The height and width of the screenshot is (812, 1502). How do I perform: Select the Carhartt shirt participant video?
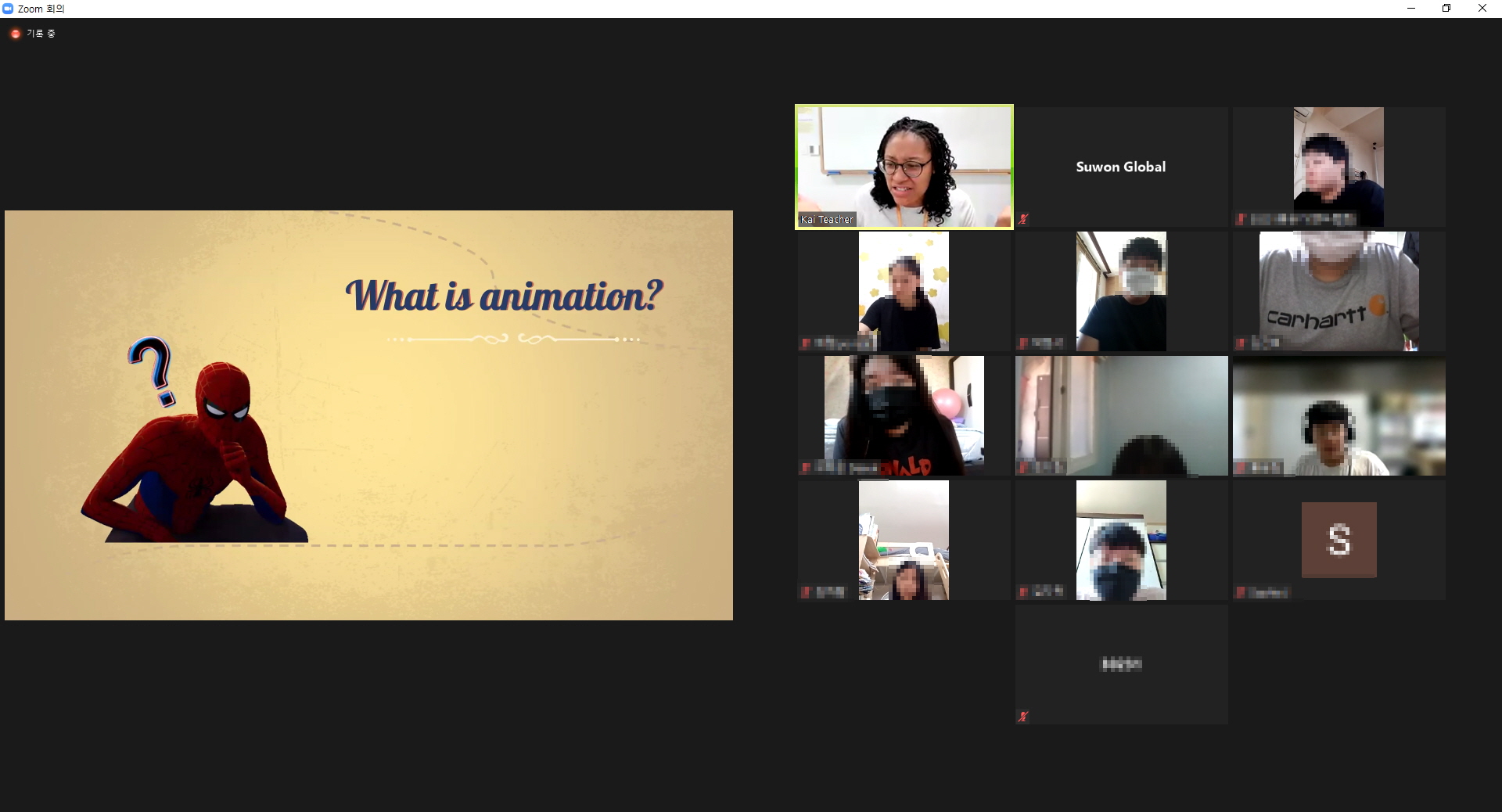(x=1339, y=291)
